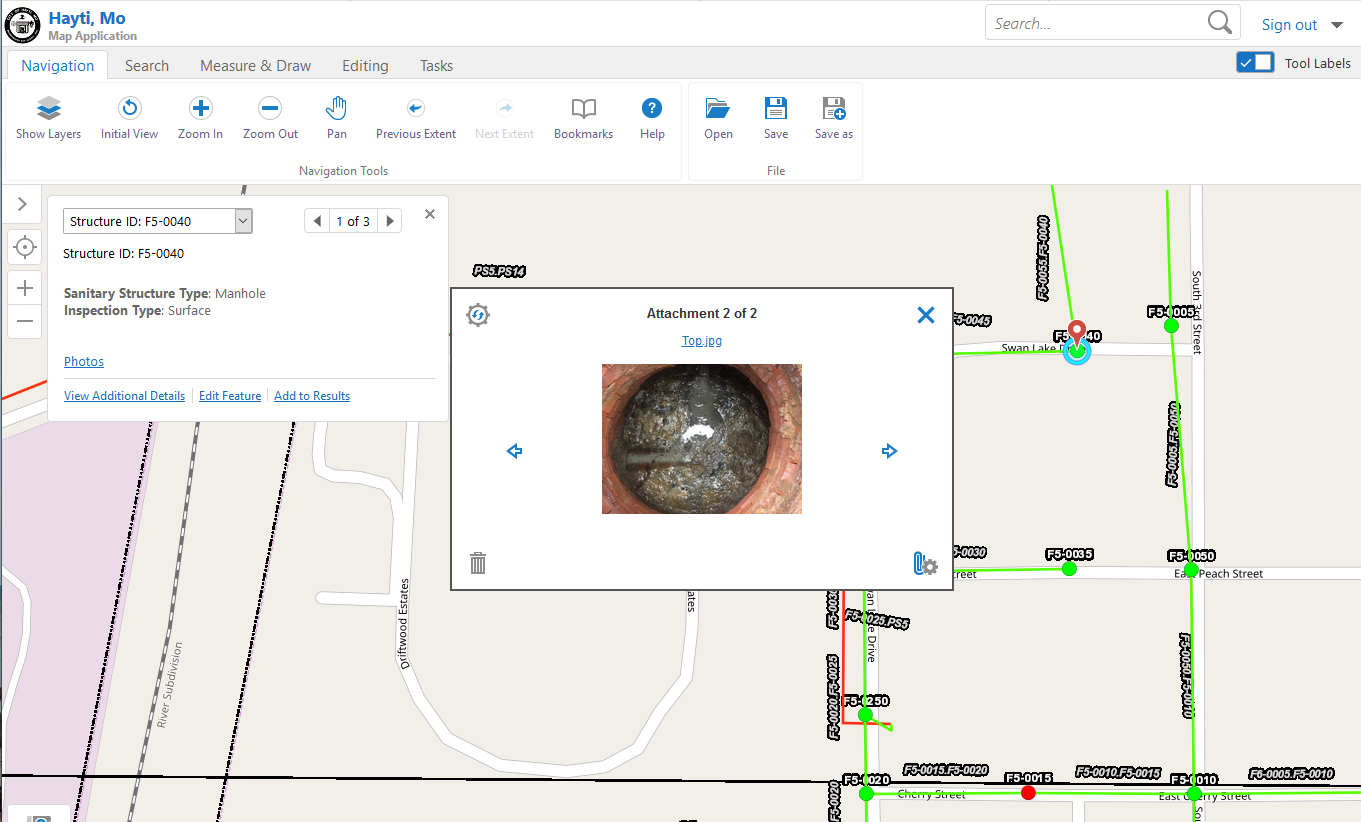
Task: Expand the Sign out menu arrow
Action: click(1337, 25)
